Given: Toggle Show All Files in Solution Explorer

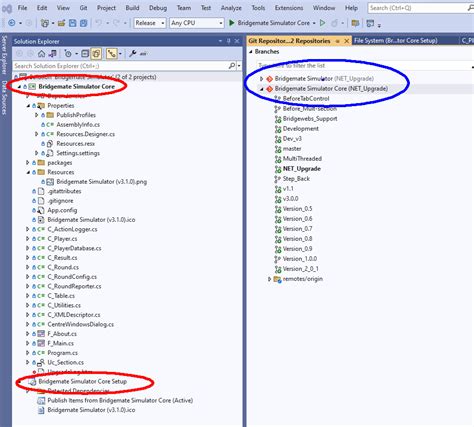Looking at the screenshot, I should [96, 53].
